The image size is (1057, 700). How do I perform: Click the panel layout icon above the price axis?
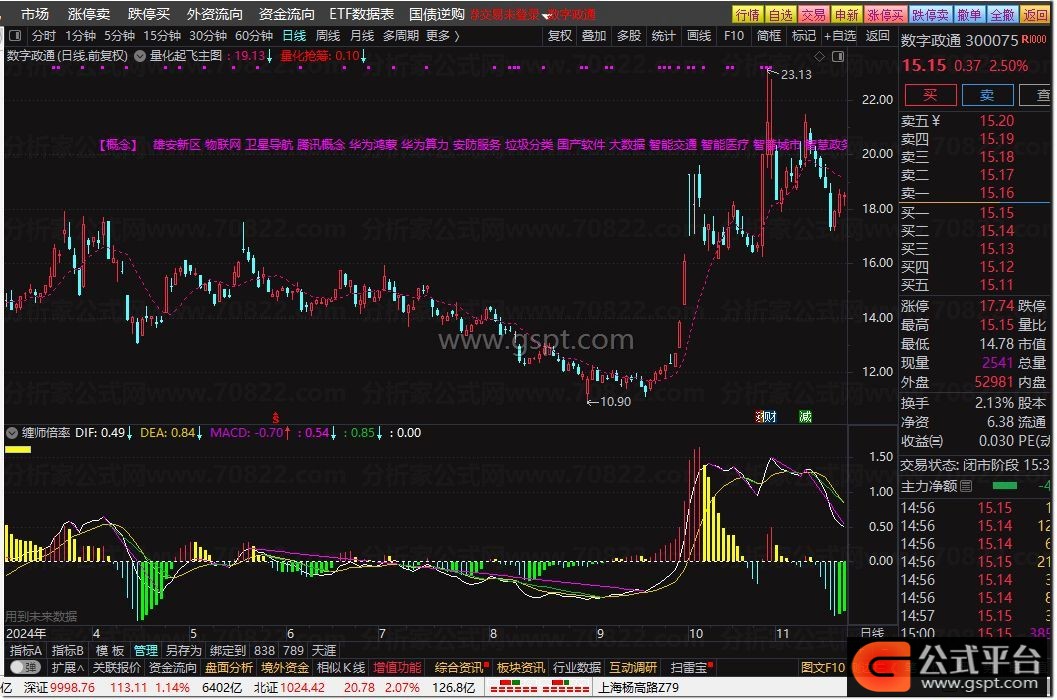point(838,57)
